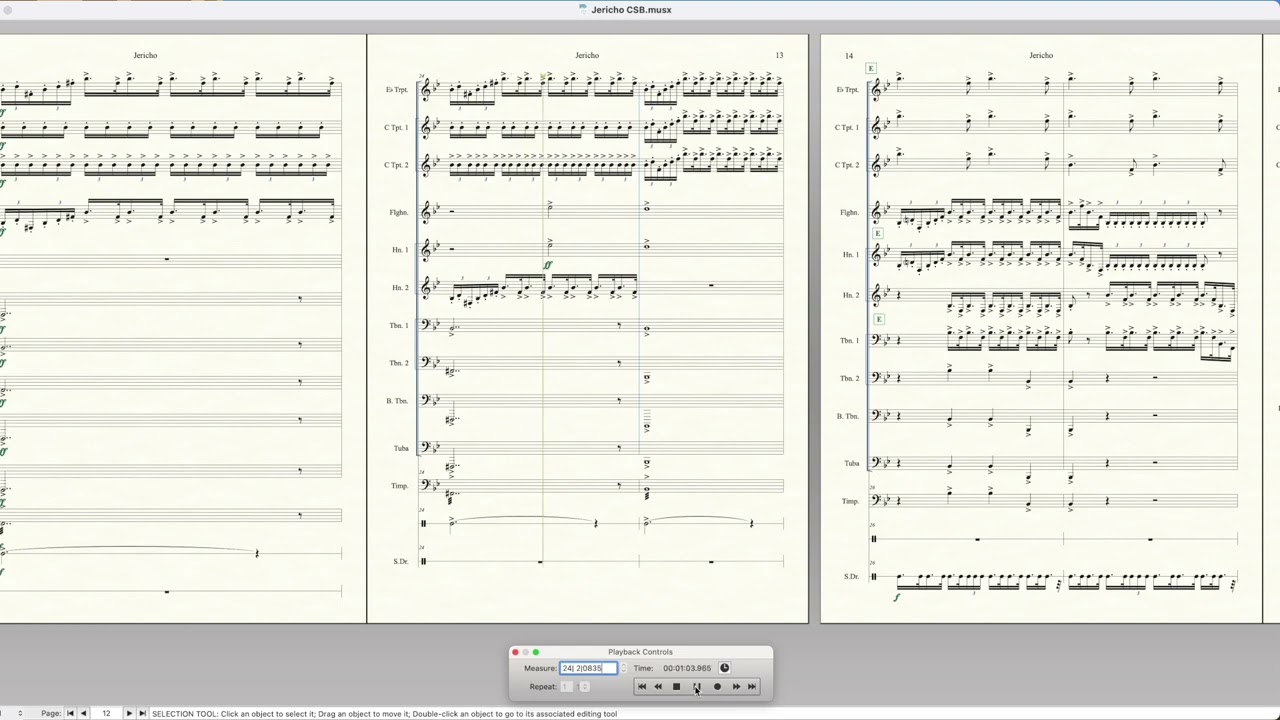Click the record button in Playback Controls

pyautogui.click(x=717, y=687)
